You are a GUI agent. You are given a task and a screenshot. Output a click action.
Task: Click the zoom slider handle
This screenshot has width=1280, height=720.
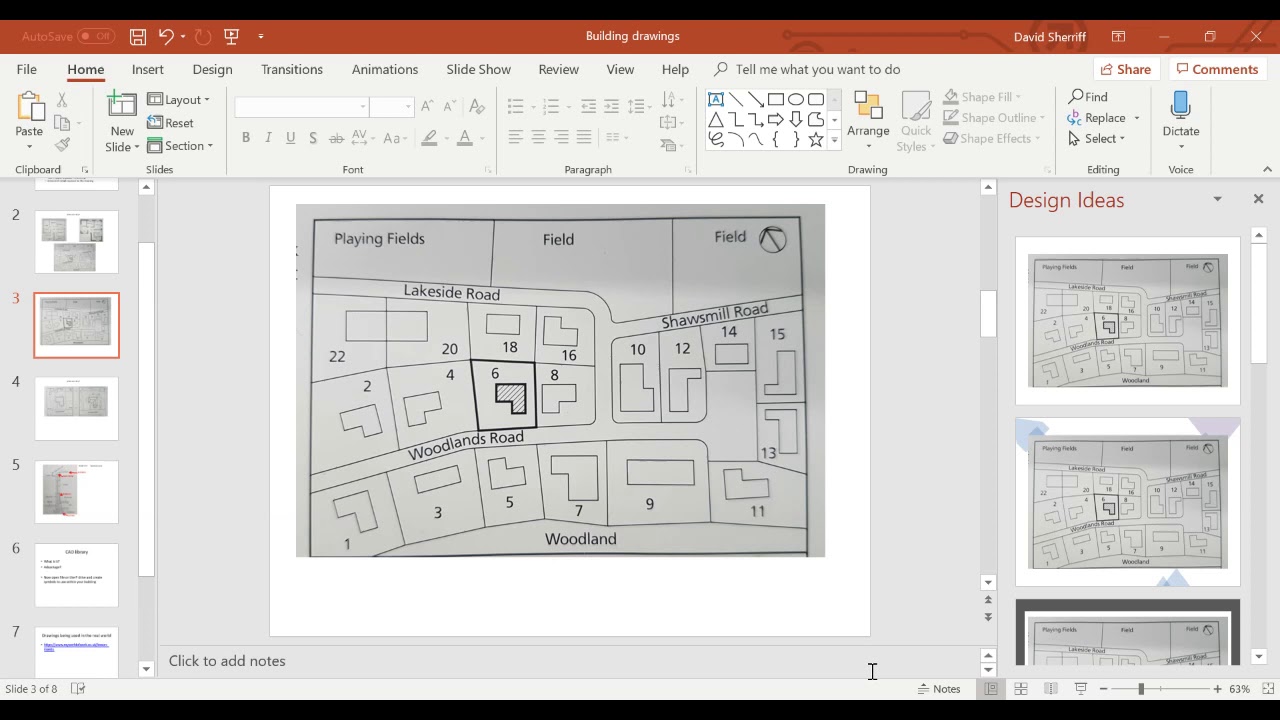(x=1141, y=689)
